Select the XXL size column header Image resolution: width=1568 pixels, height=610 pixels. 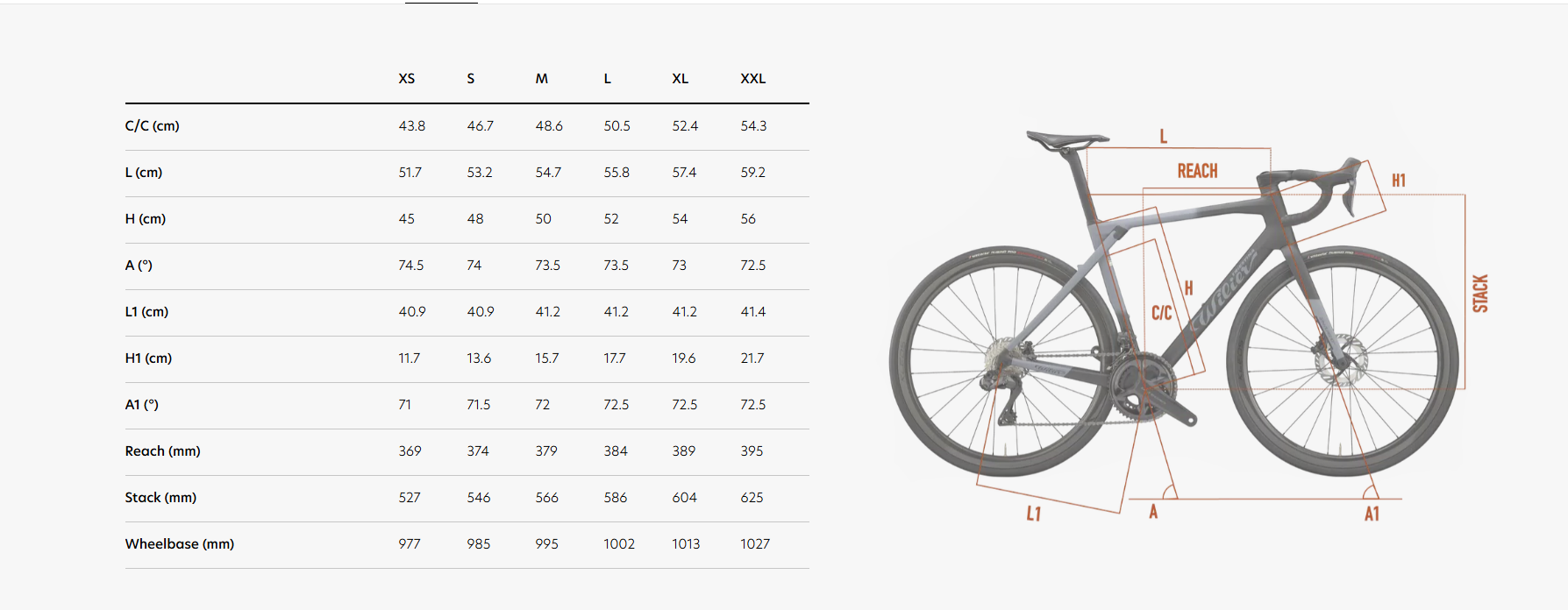pyautogui.click(x=752, y=79)
